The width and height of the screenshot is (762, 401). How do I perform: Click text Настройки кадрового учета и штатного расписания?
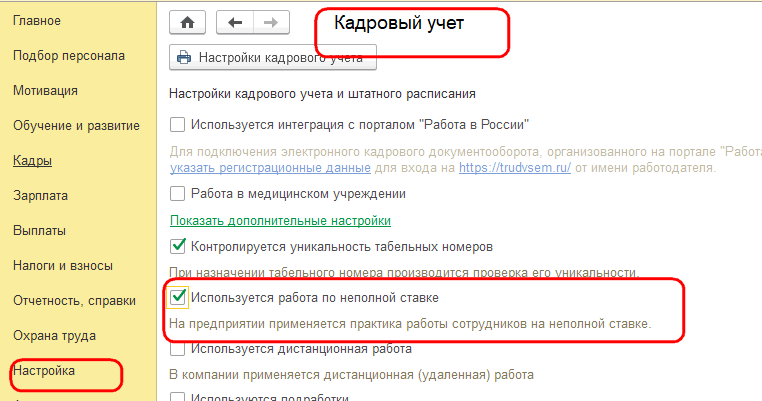coord(322,94)
